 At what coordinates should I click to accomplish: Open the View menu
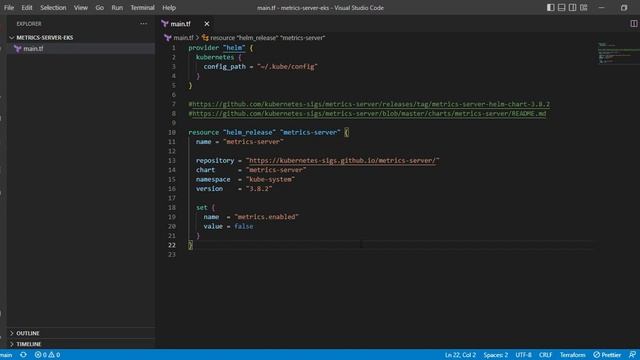click(81, 8)
